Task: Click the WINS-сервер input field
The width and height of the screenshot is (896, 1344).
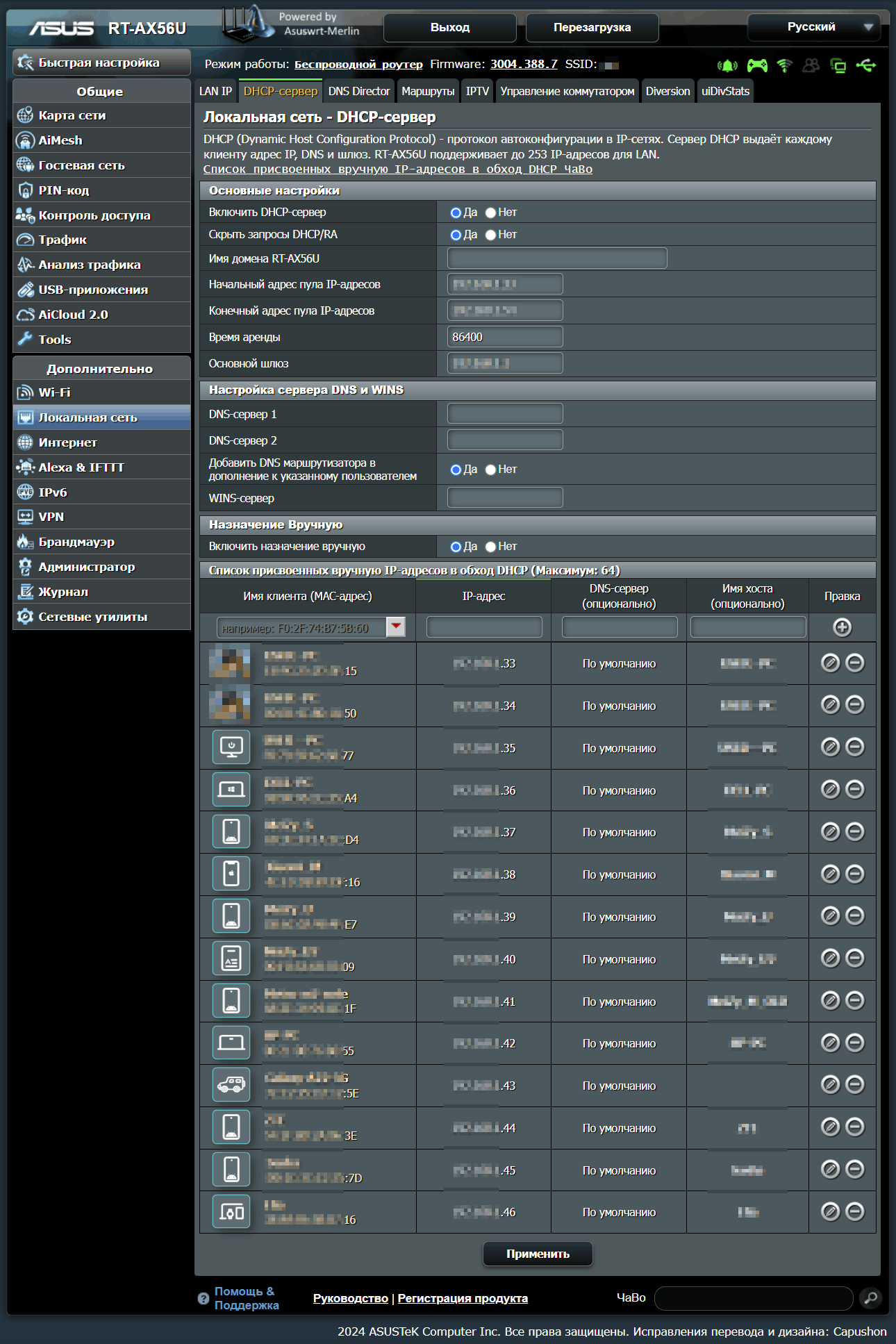Action: [x=505, y=497]
